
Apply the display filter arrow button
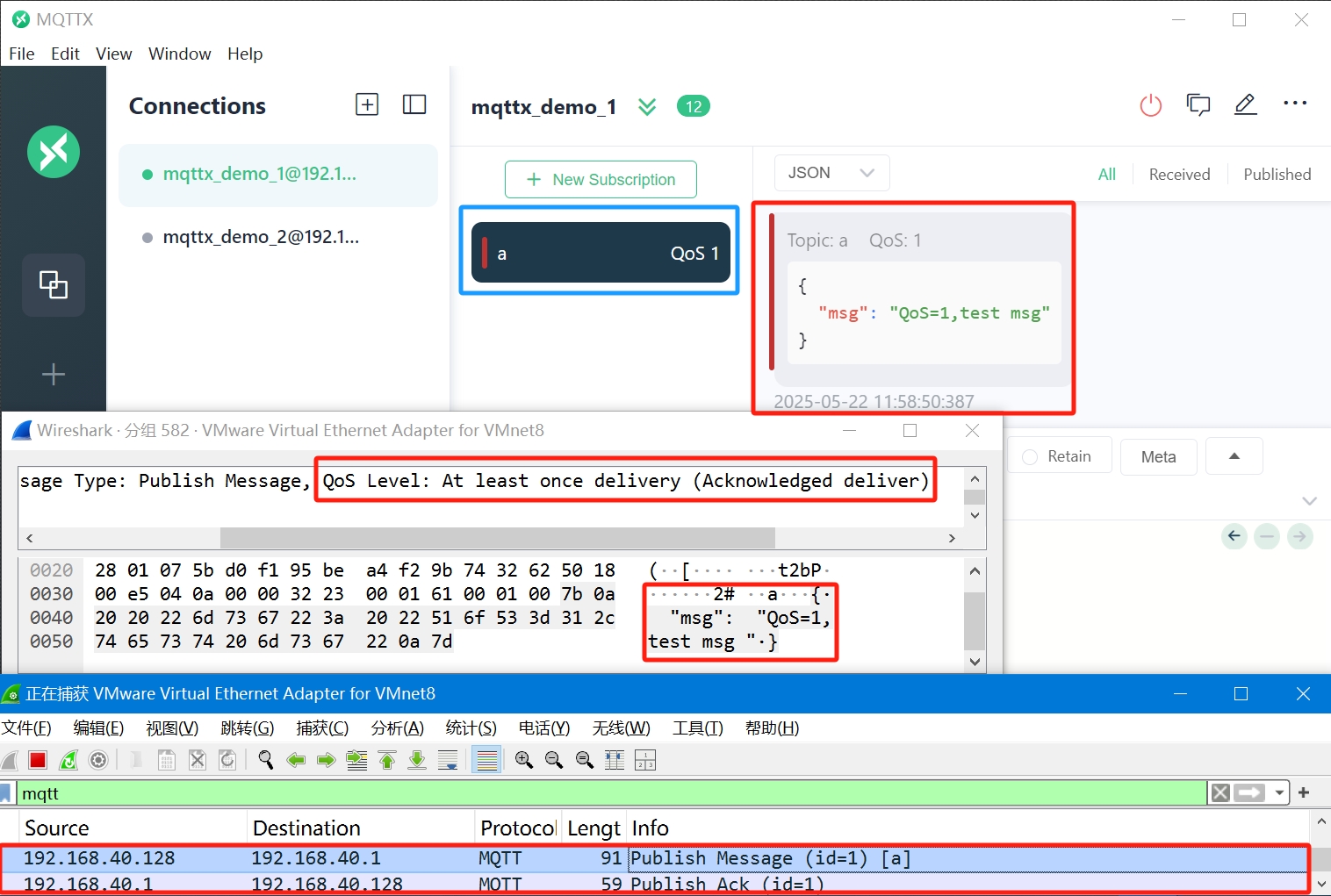click(1249, 793)
